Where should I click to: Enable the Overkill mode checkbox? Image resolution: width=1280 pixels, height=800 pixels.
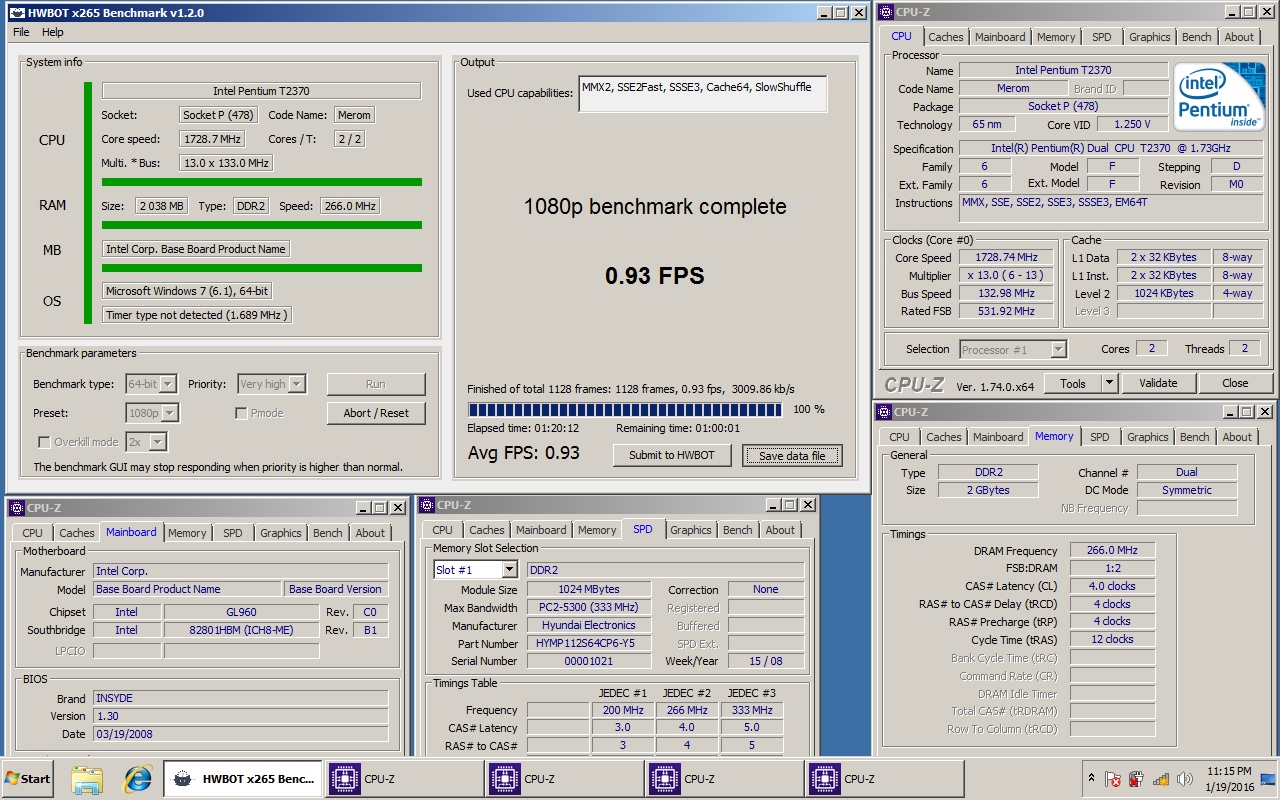pyautogui.click(x=44, y=442)
